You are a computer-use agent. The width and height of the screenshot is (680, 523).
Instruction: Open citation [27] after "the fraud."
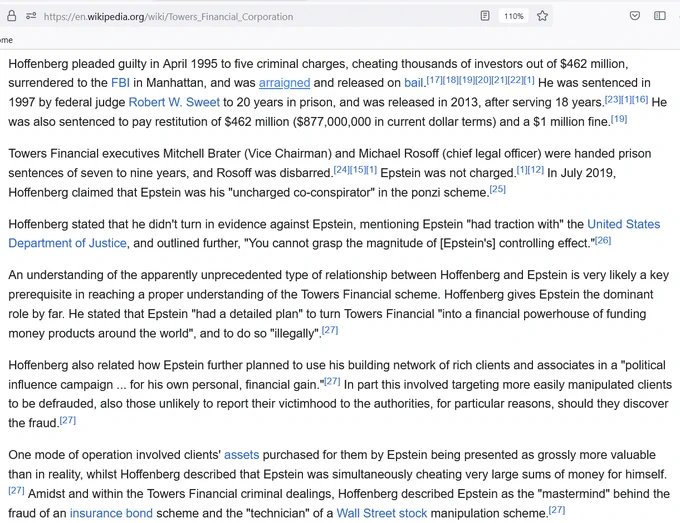click(x=68, y=420)
